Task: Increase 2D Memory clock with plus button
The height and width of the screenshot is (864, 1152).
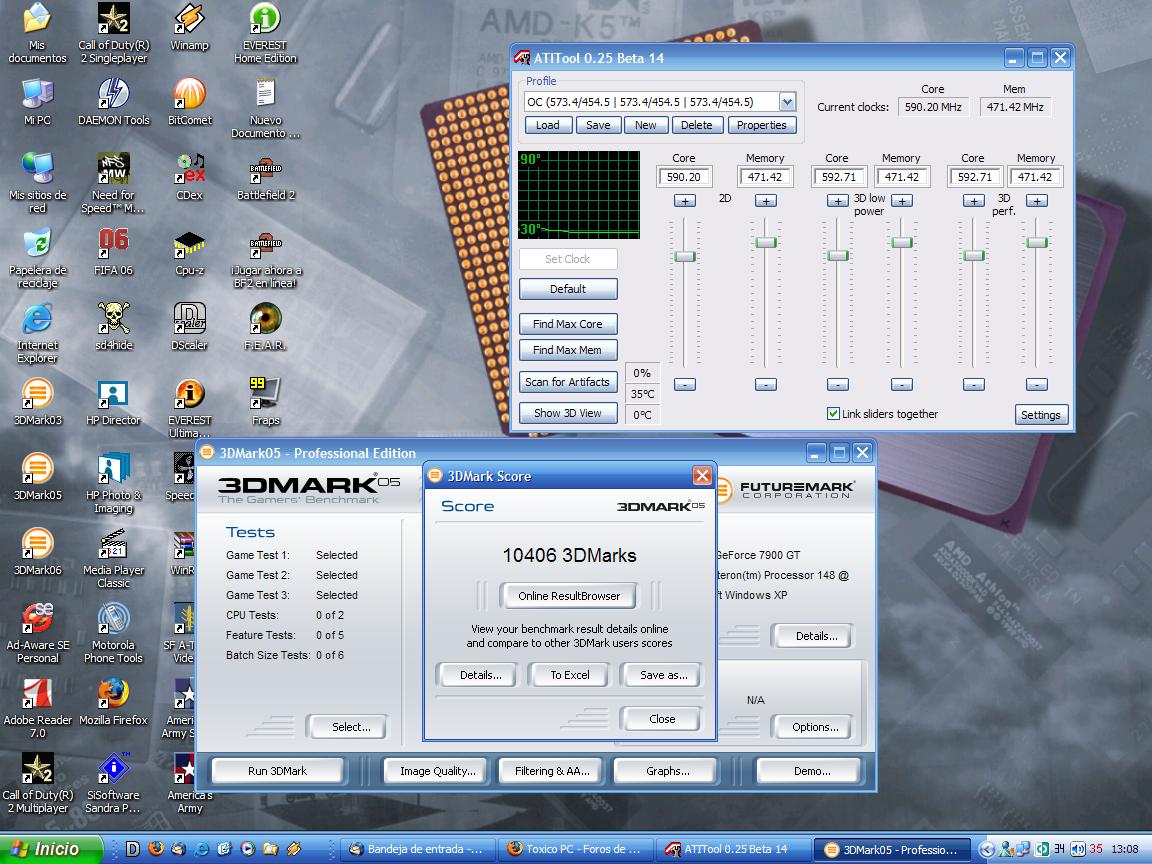Action: 766,201
